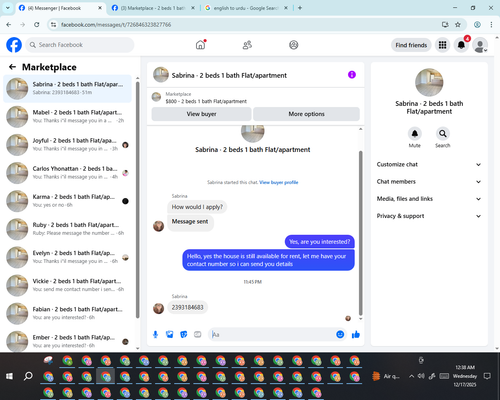Open the Menu grid icon
This screenshot has width=500, height=400.
(442, 45)
